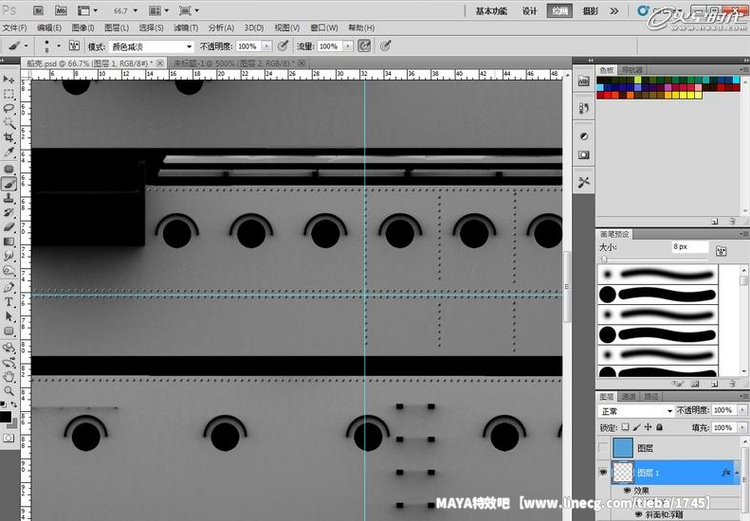The image size is (750, 521).
Task: Select the Path Selection tool
Action: 9,316
